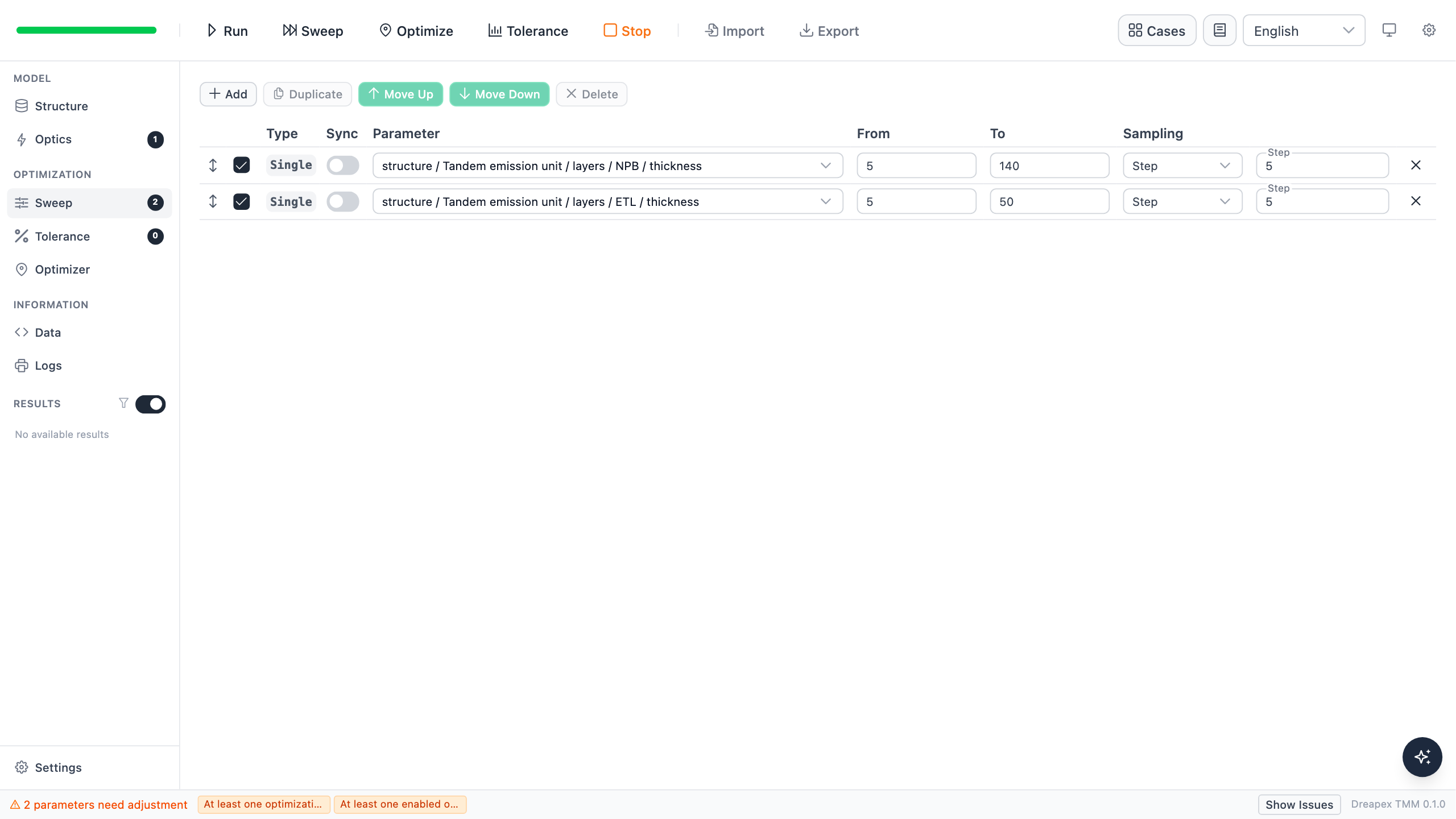Open Logs in the sidebar
The image size is (1456, 819).
coord(89,366)
